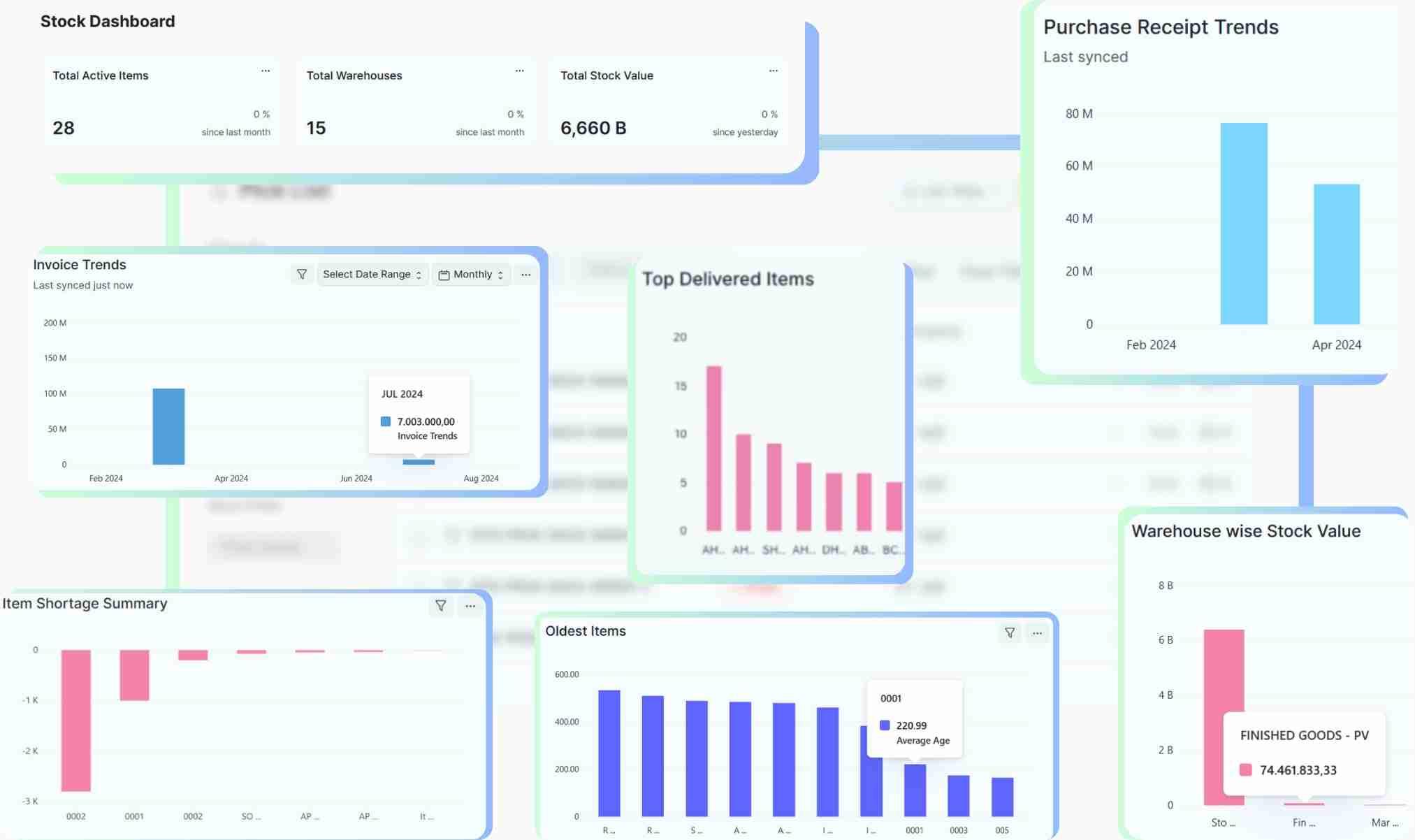Click the JUL 2024 small invoice bar
The image size is (1415, 840).
pyautogui.click(x=419, y=462)
